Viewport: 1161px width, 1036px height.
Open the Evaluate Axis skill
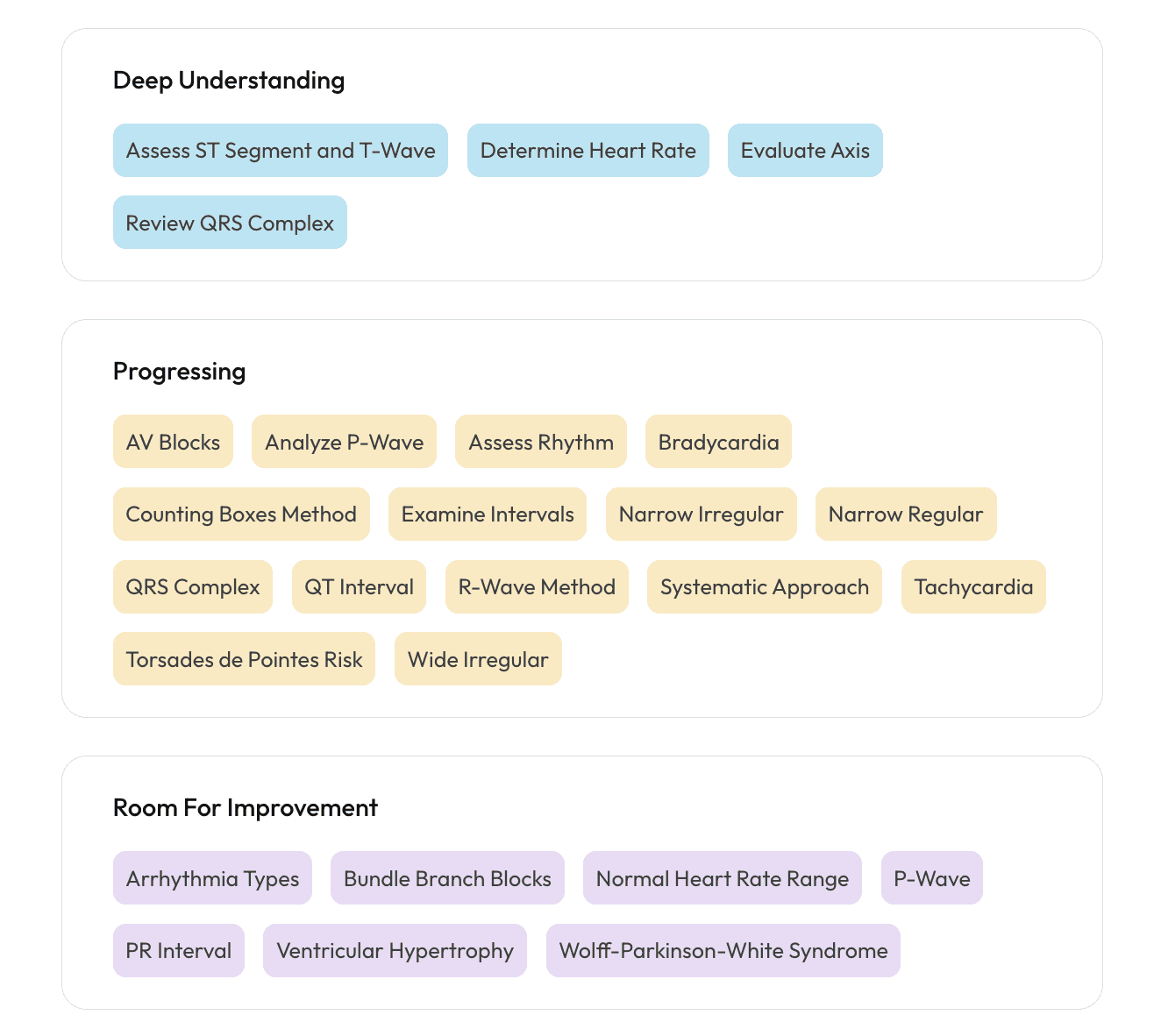click(804, 150)
